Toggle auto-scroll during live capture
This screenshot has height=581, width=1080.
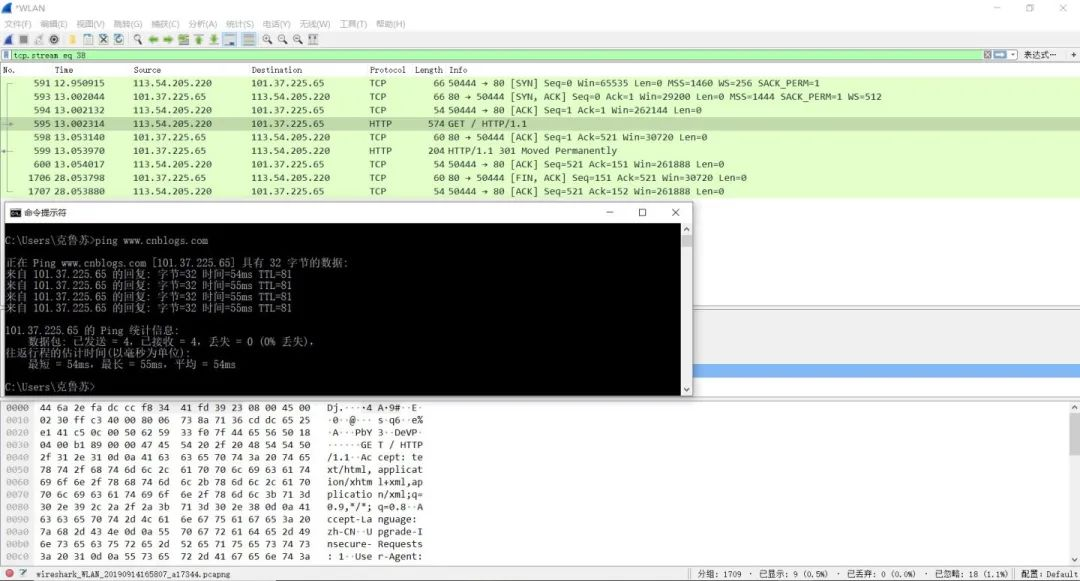[x=230, y=39]
